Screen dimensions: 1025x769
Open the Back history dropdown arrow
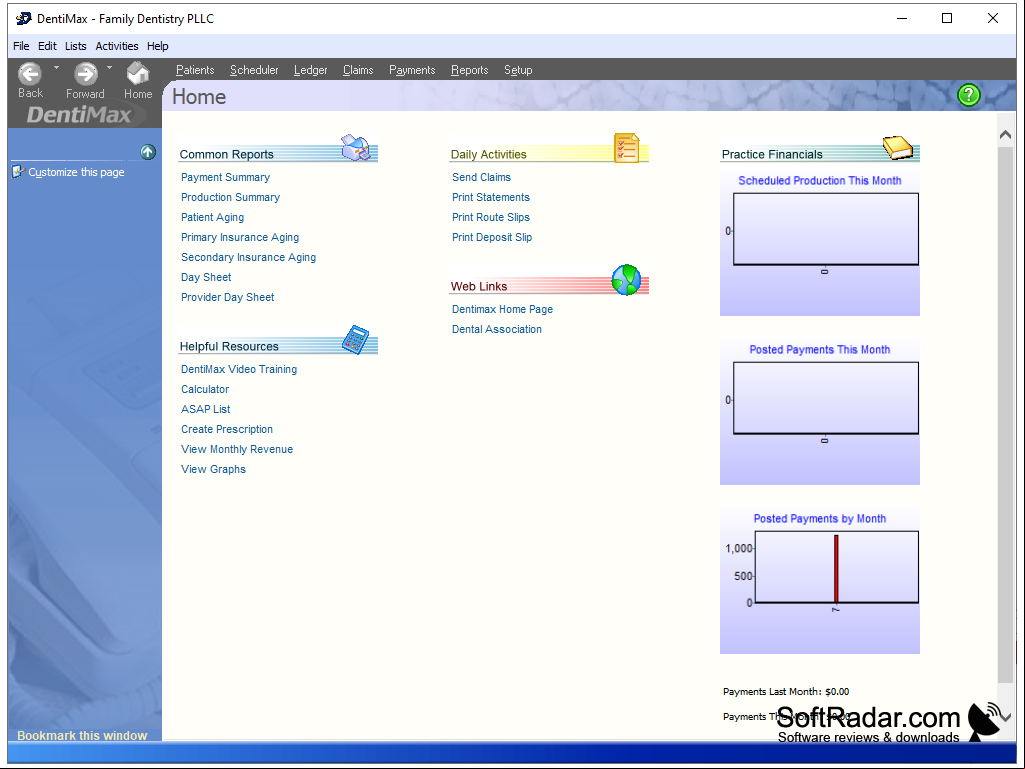[56, 67]
